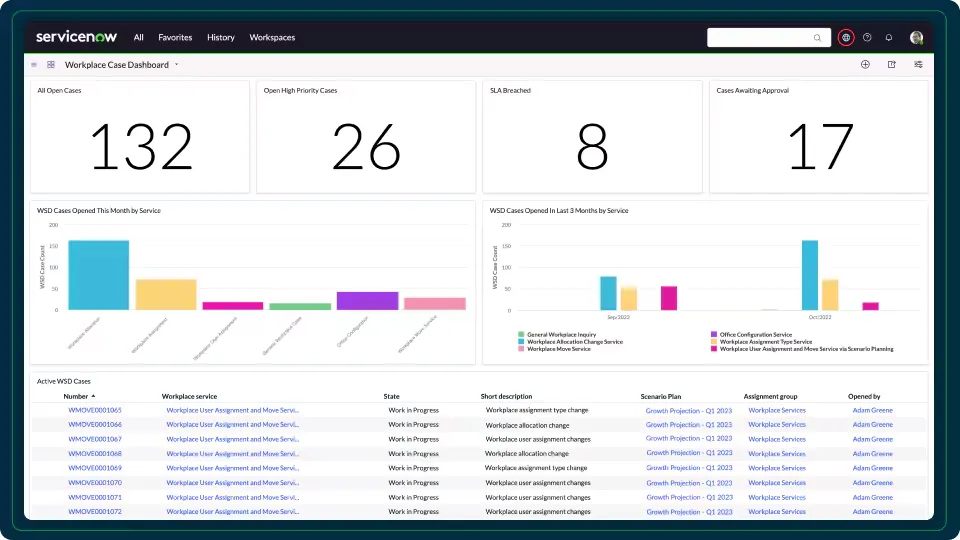Toggle the hamburger navigation menu icon
960x540 pixels.
(34, 64)
